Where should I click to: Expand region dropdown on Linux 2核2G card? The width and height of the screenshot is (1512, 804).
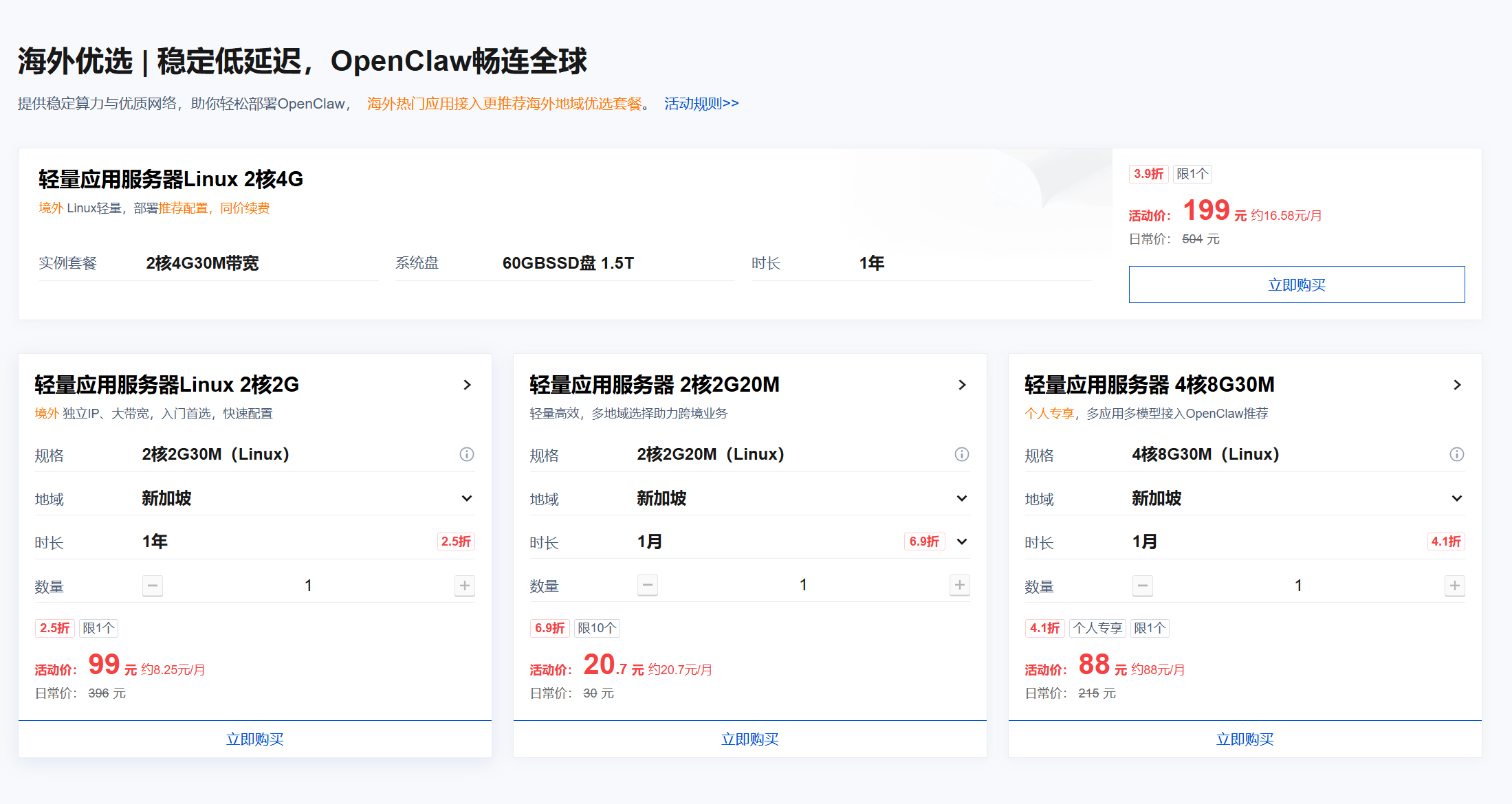(467, 498)
